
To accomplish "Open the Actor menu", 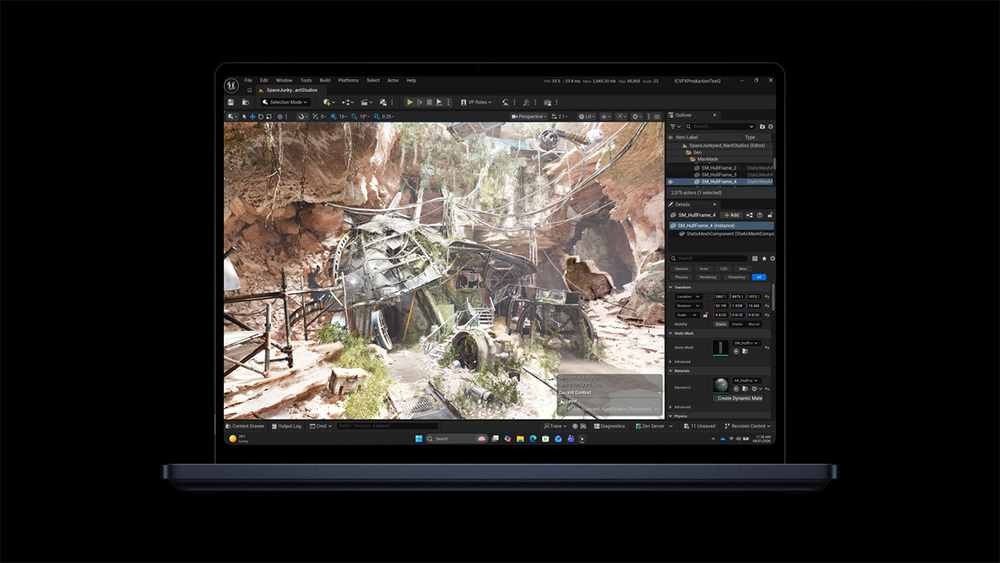I will [393, 80].
